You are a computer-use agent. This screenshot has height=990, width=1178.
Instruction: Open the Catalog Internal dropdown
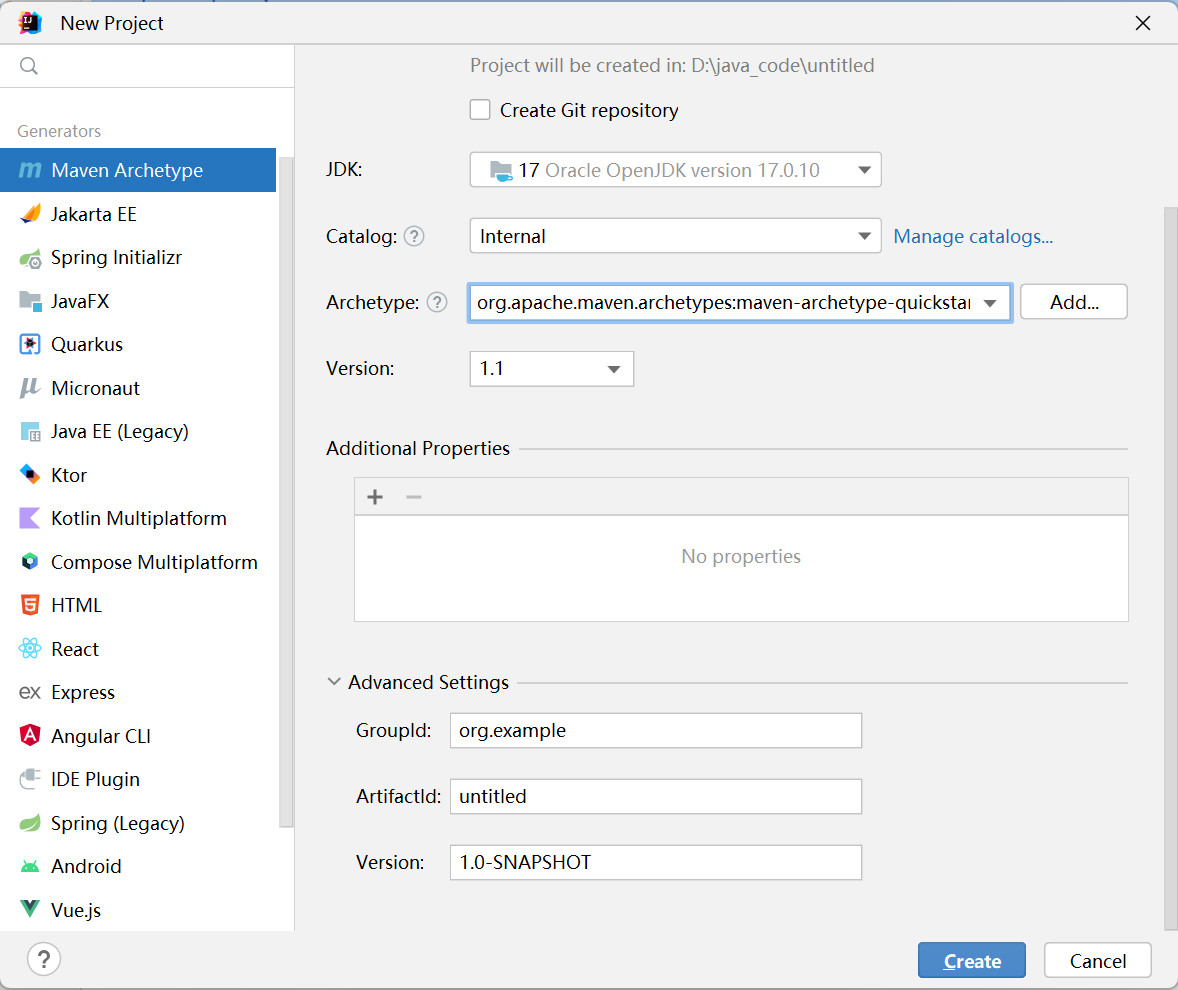coord(675,236)
